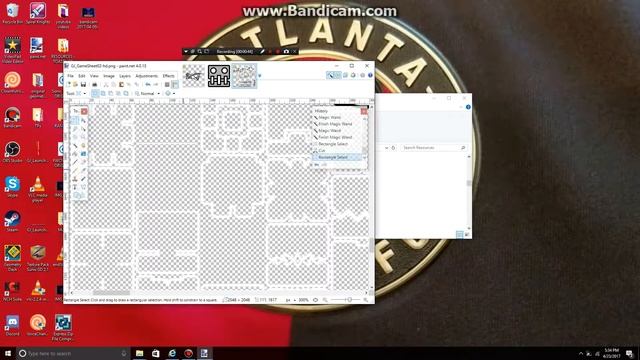This screenshot has width=640, height=360.
Task: Toggle the Layers window button at top right
Action: click(345, 75)
